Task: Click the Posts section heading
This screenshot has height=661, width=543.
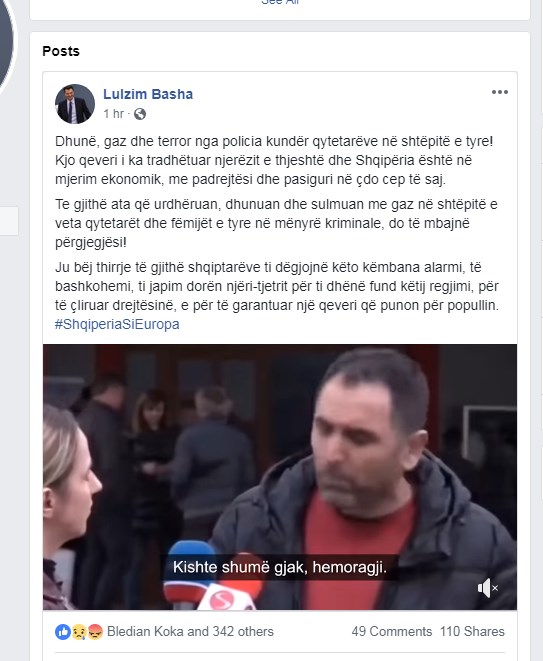Action: (61, 51)
